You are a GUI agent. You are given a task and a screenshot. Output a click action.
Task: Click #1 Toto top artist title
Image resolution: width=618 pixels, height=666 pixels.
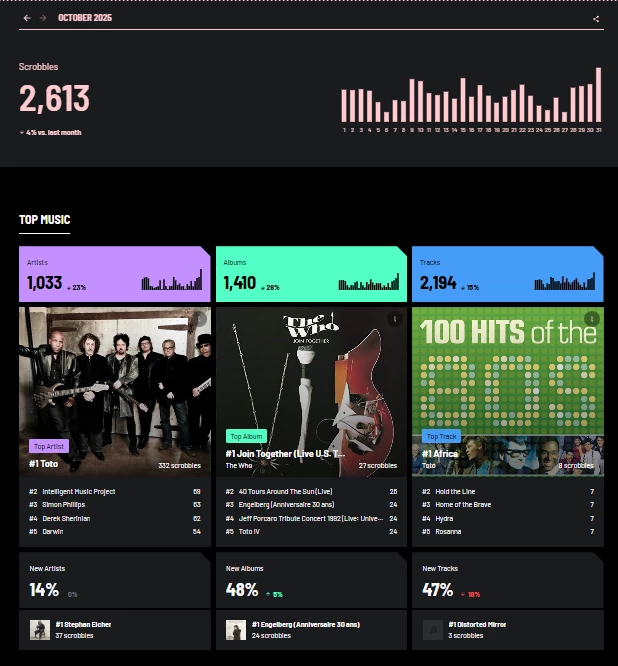tap(43, 464)
